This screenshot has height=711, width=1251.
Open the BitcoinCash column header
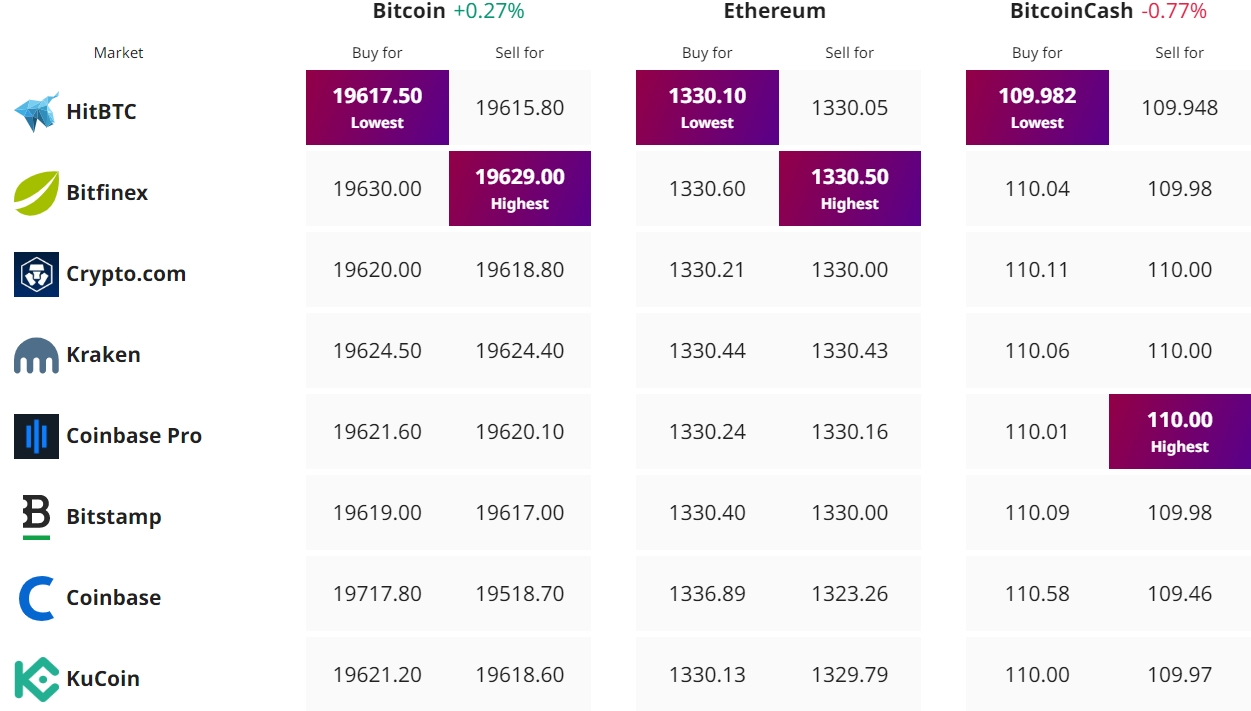tap(1072, 11)
